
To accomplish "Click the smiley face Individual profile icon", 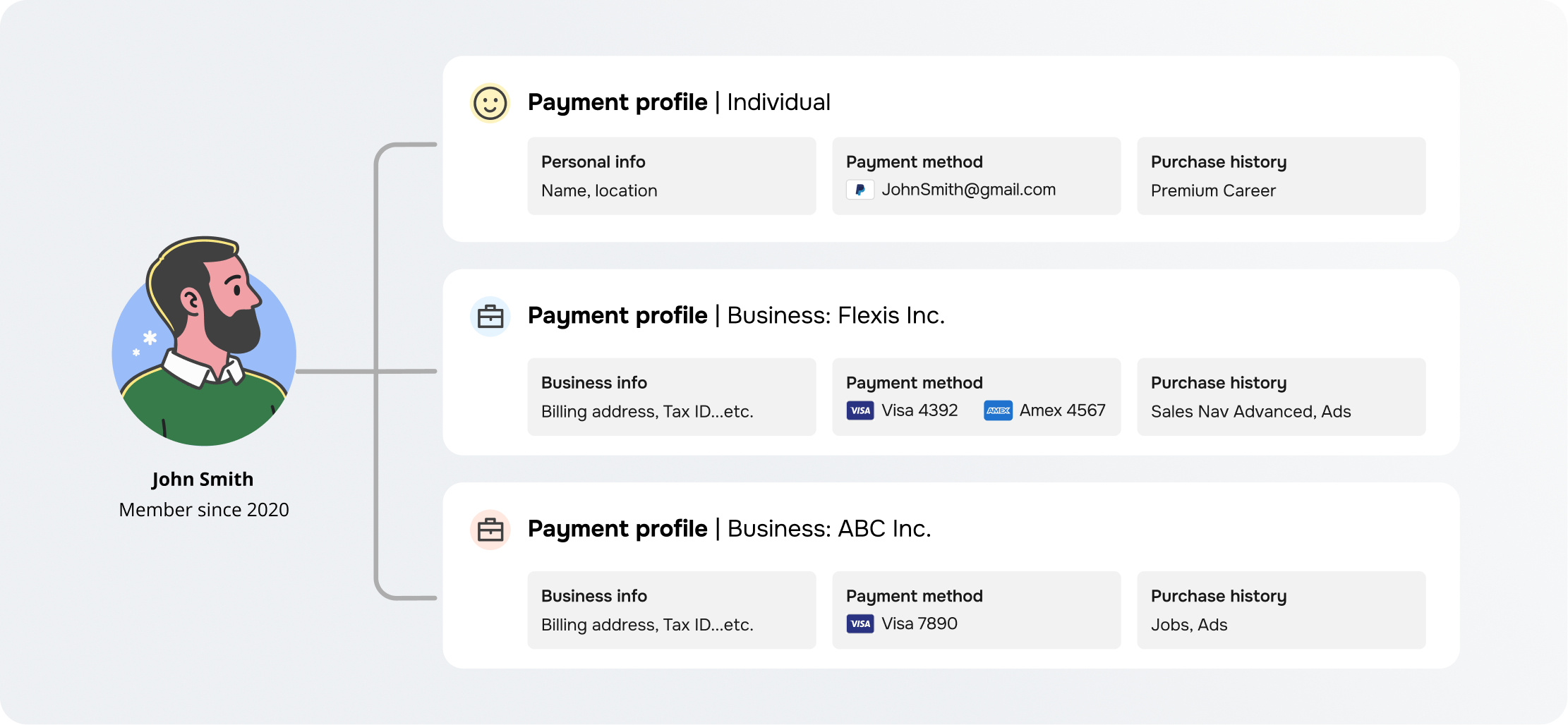I will tap(490, 103).
